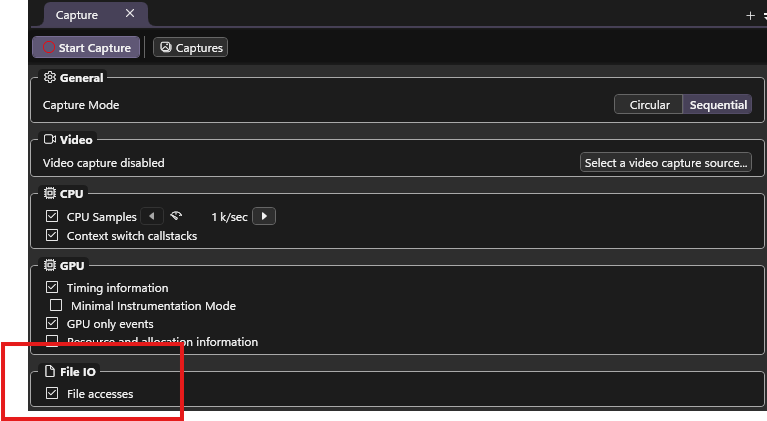Click the File IO document icon
The image size is (767, 421).
pos(49,371)
